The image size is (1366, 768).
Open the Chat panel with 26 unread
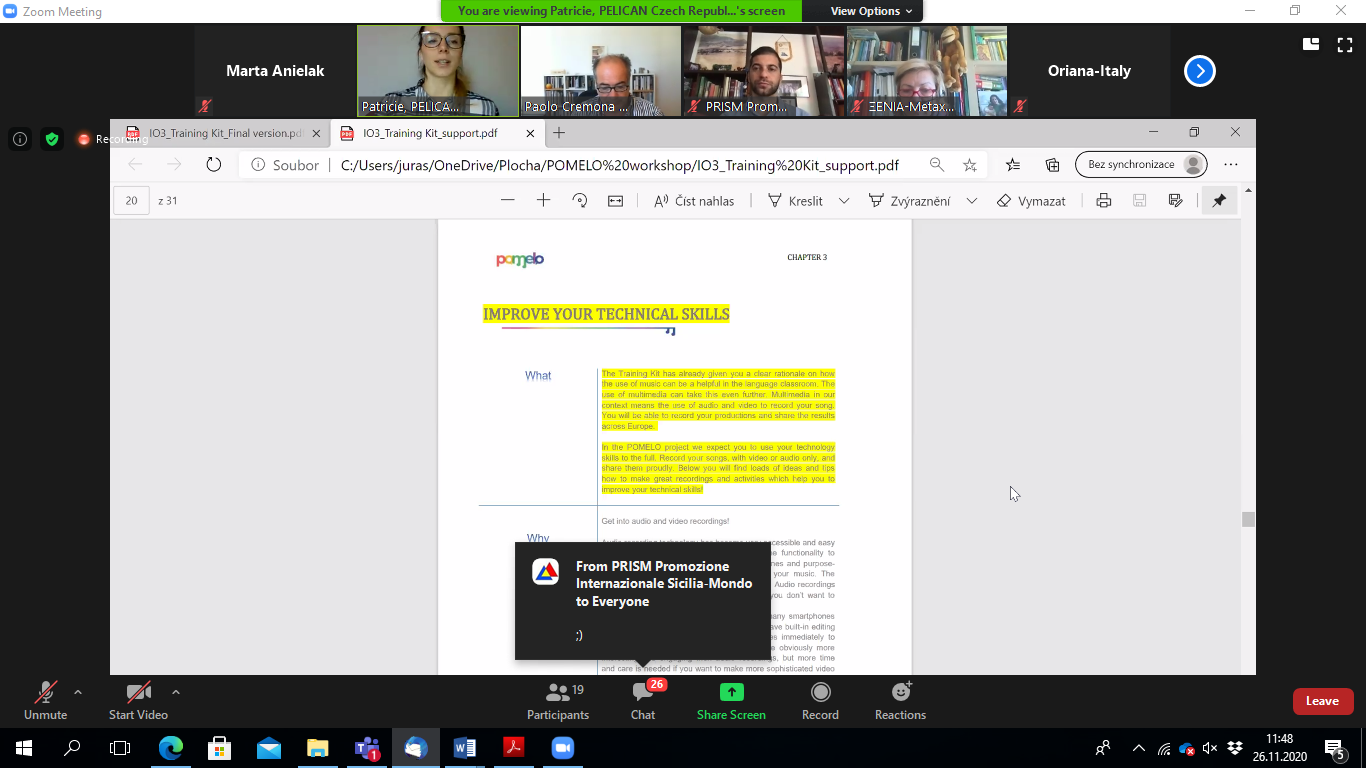pyautogui.click(x=643, y=700)
